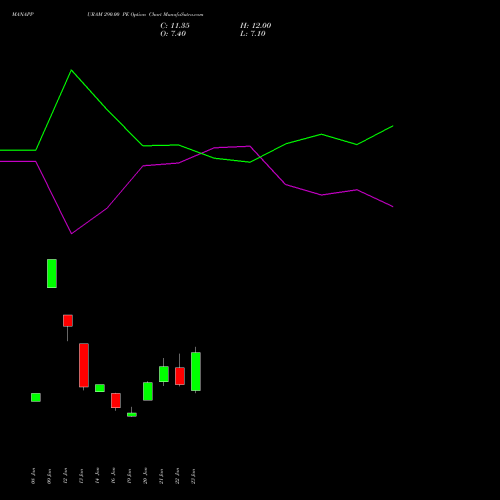Click the 'MANAPP' title text
This screenshot has height=500, width=500.
[x=23, y=14]
